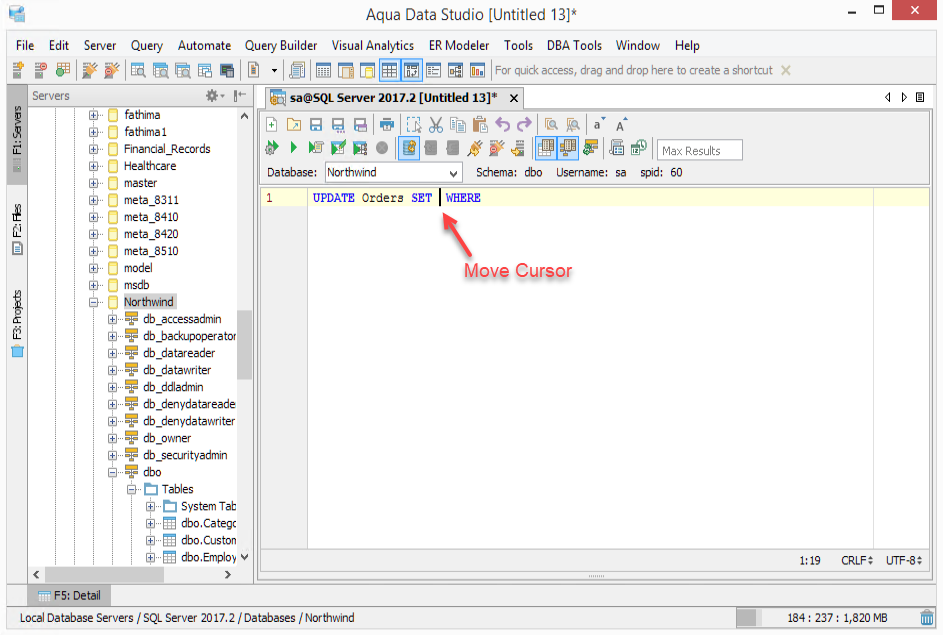Viewport: 943px width, 635px height.
Task: Click the Save floppy disk icon
Action: 316,124
